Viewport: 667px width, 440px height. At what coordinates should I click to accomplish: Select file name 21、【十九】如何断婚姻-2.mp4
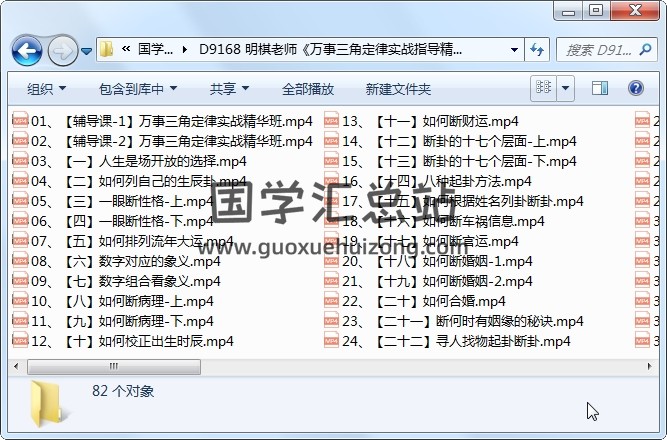click(437, 281)
